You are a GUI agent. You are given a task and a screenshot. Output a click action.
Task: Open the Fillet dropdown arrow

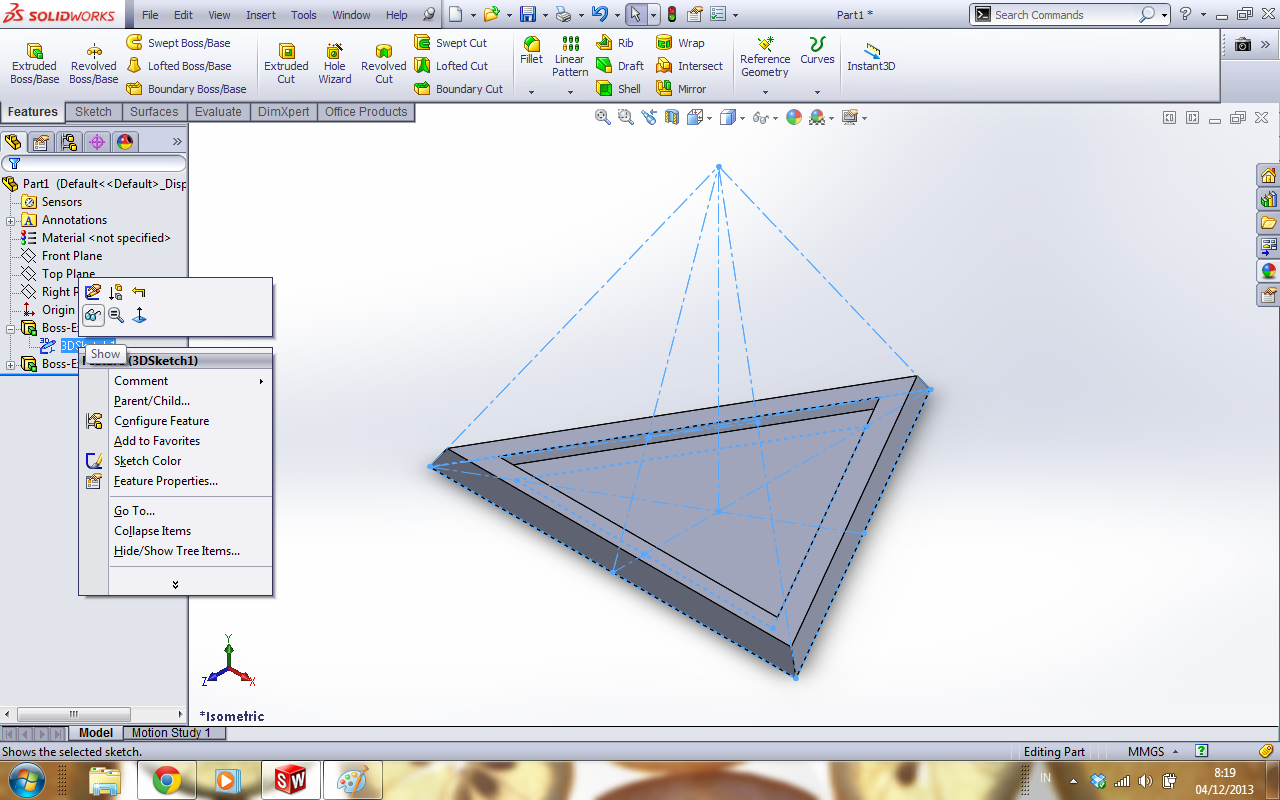pyautogui.click(x=532, y=92)
